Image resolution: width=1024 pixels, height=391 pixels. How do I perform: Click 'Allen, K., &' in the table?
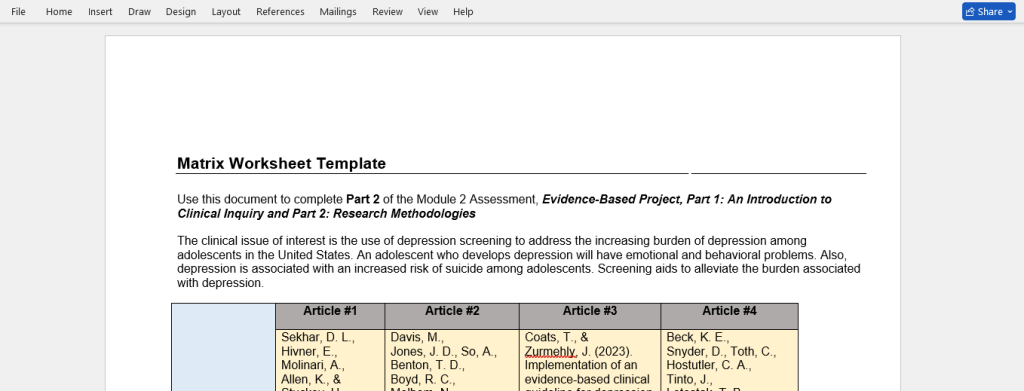pos(311,379)
